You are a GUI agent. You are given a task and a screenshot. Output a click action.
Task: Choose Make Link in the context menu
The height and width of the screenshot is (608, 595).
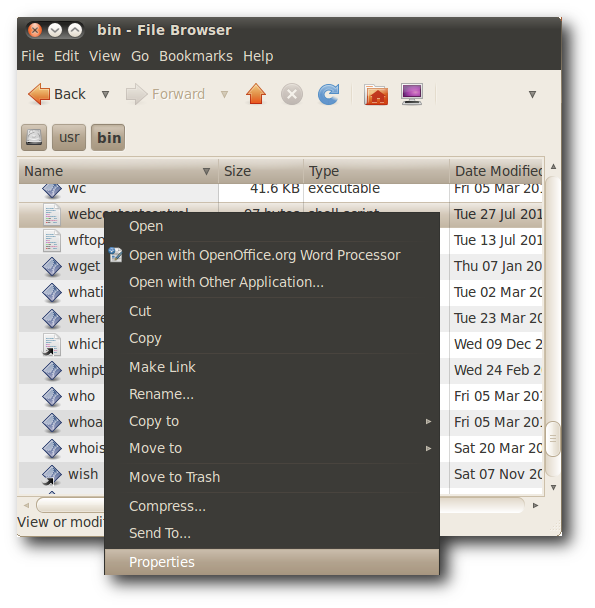click(272, 367)
